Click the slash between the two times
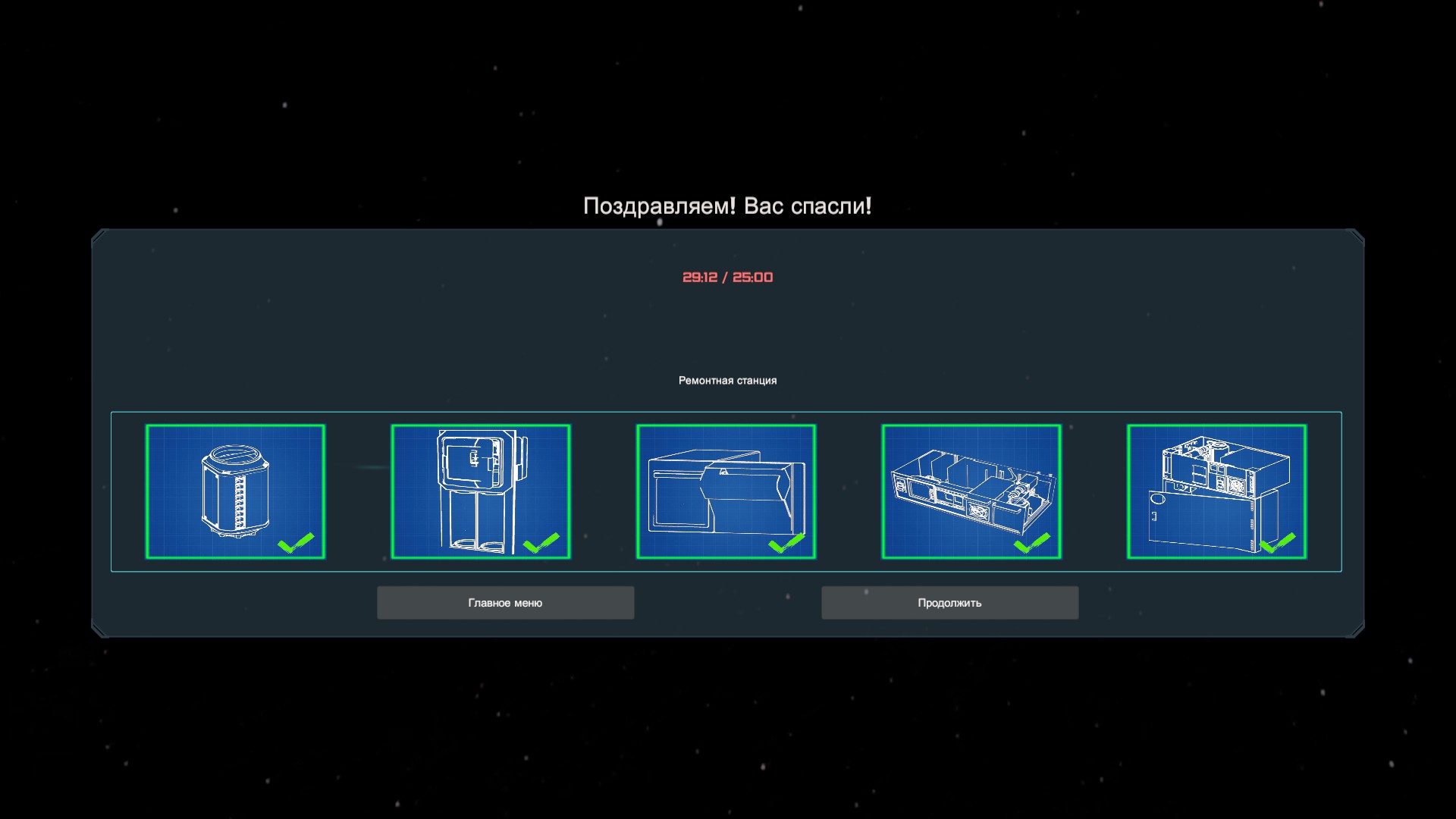Viewport: 1456px width, 819px height. coord(725,278)
